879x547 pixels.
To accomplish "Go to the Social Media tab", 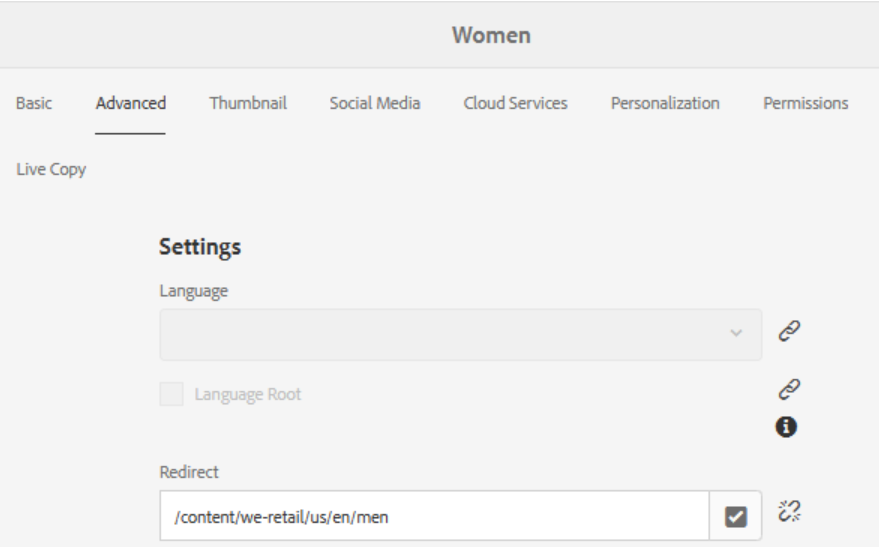I will pos(374,103).
